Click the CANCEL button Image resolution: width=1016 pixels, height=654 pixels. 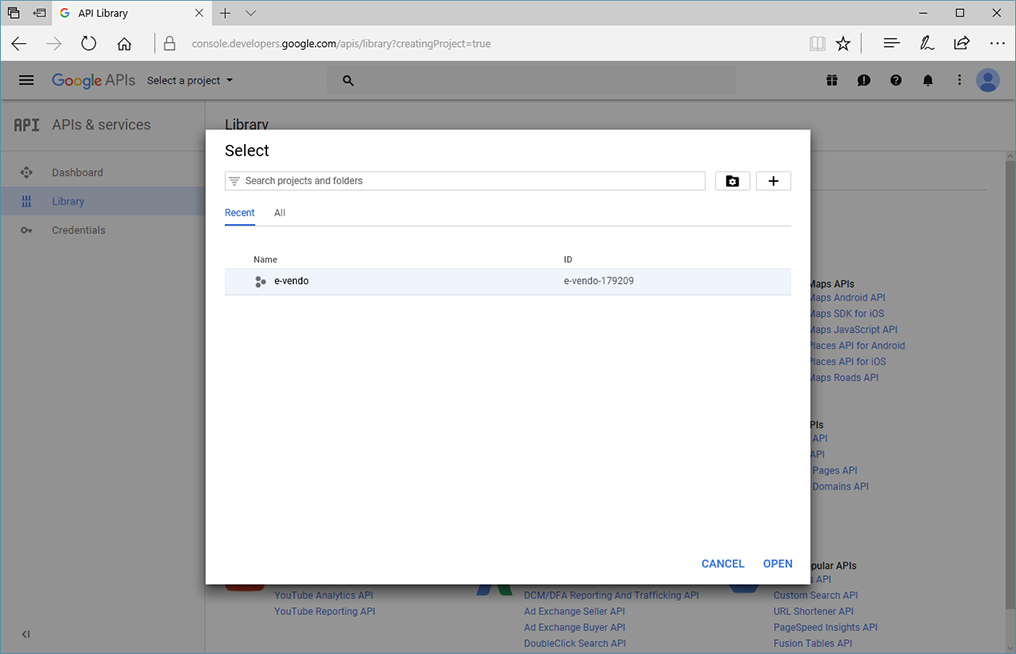point(722,564)
